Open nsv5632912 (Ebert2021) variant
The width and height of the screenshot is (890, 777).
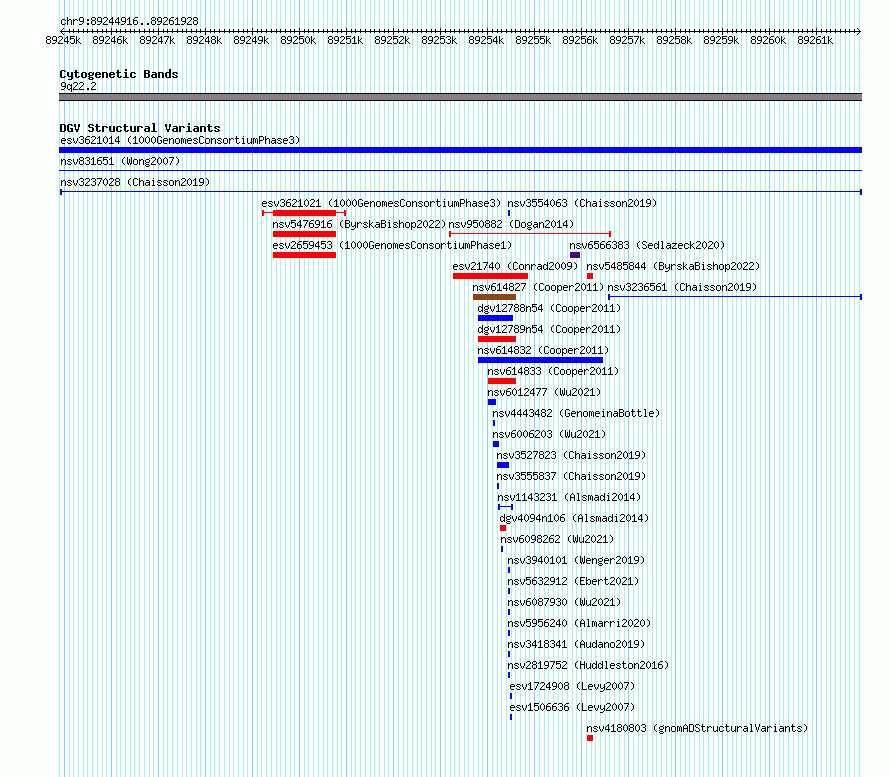click(573, 581)
